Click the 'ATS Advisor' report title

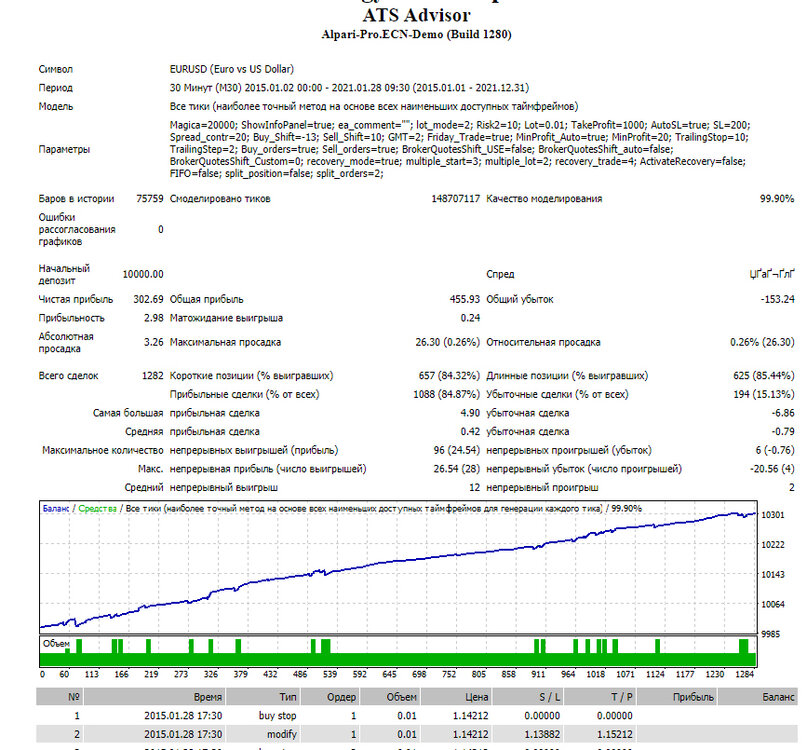[x=416, y=15]
